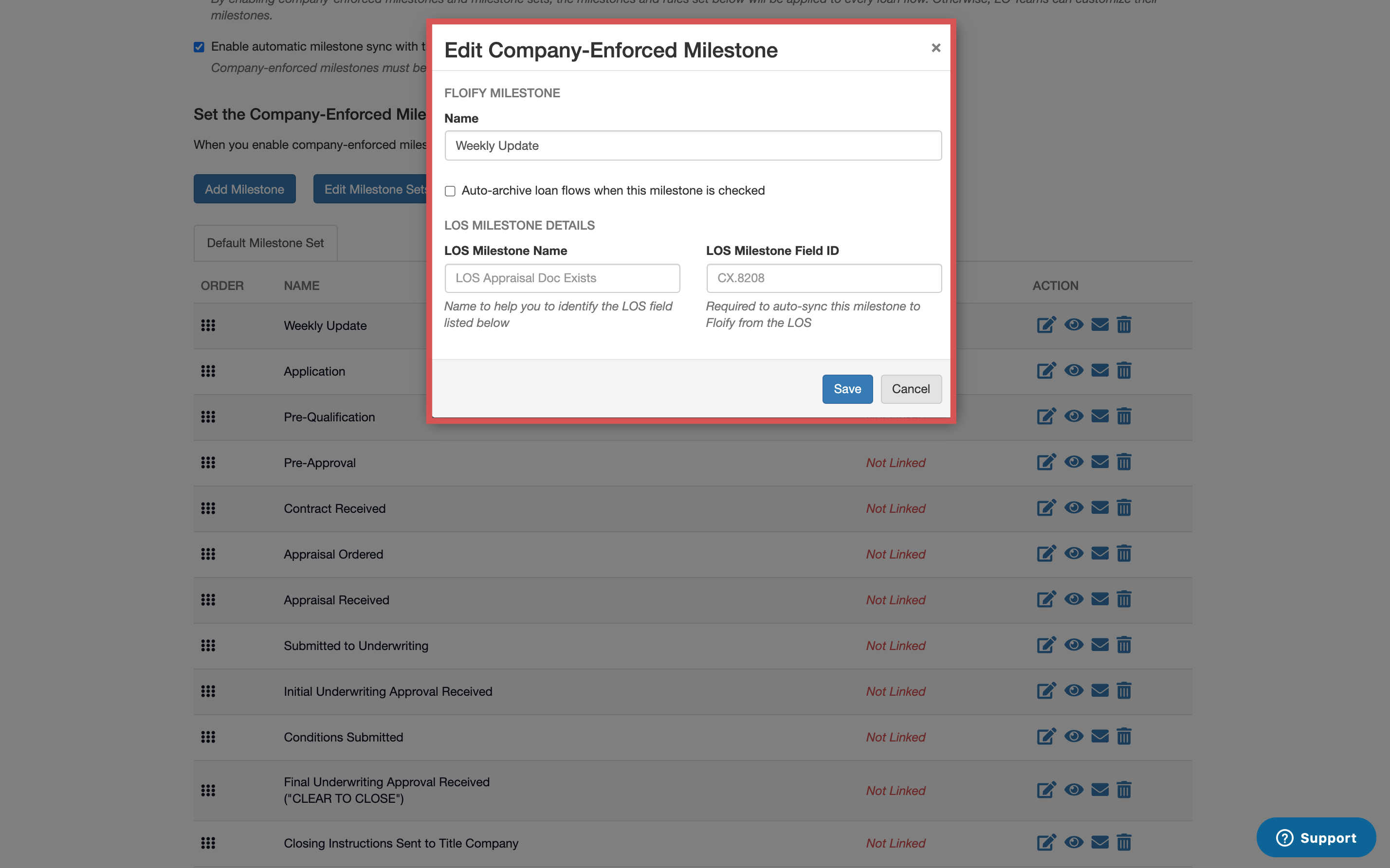This screenshot has height=868, width=1390.
Task: Click trash icon for Contract Received row
Action: pos(1124,508)
